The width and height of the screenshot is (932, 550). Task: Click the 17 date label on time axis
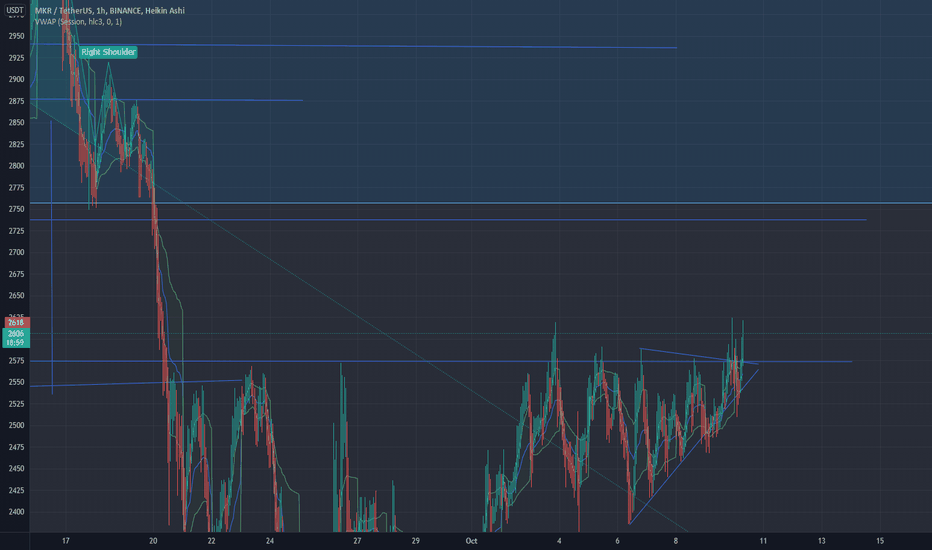pyautogui.click(x=66, y=541)
